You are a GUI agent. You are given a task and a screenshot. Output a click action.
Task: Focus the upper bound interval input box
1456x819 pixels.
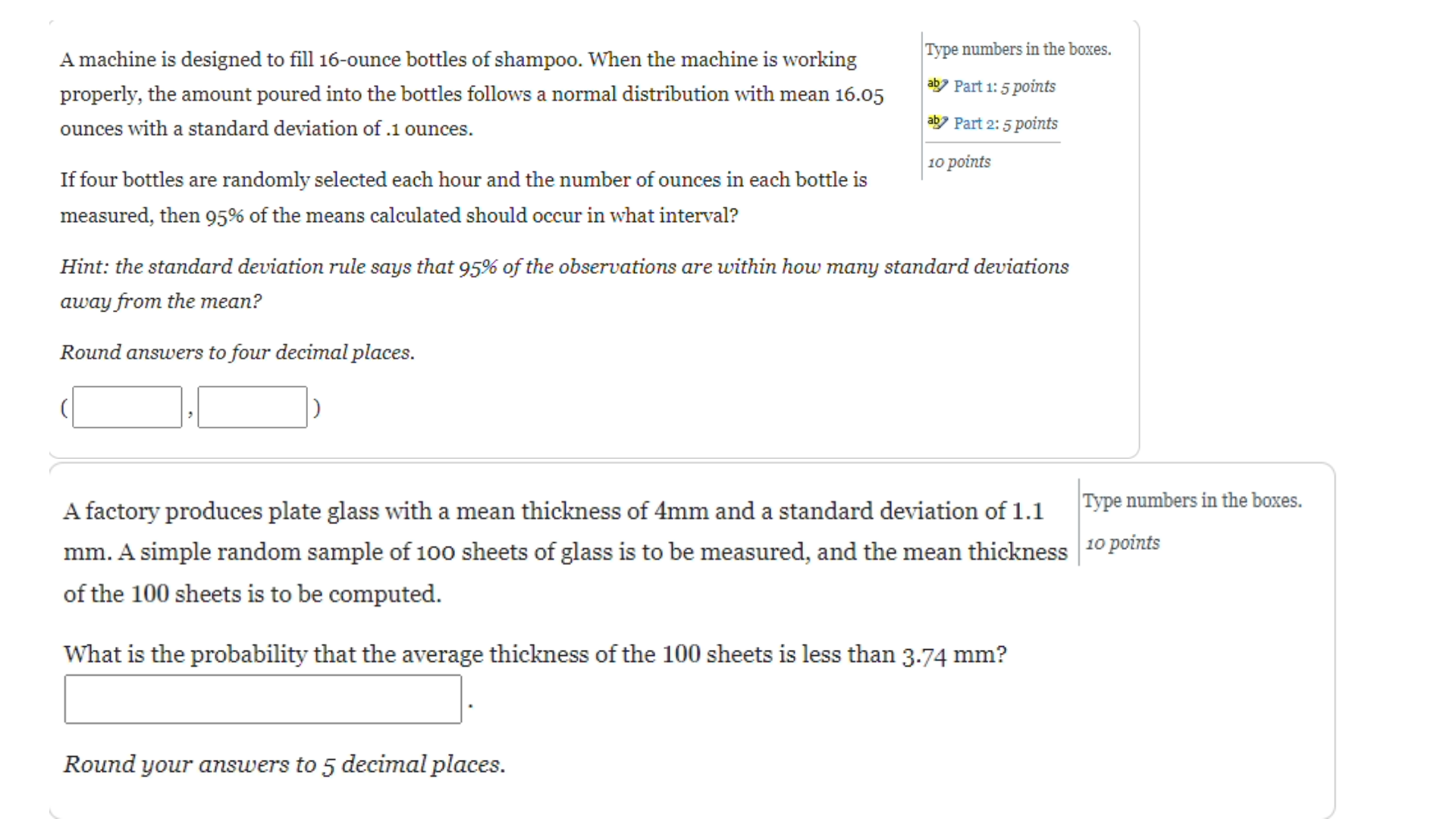pos(253,407)
